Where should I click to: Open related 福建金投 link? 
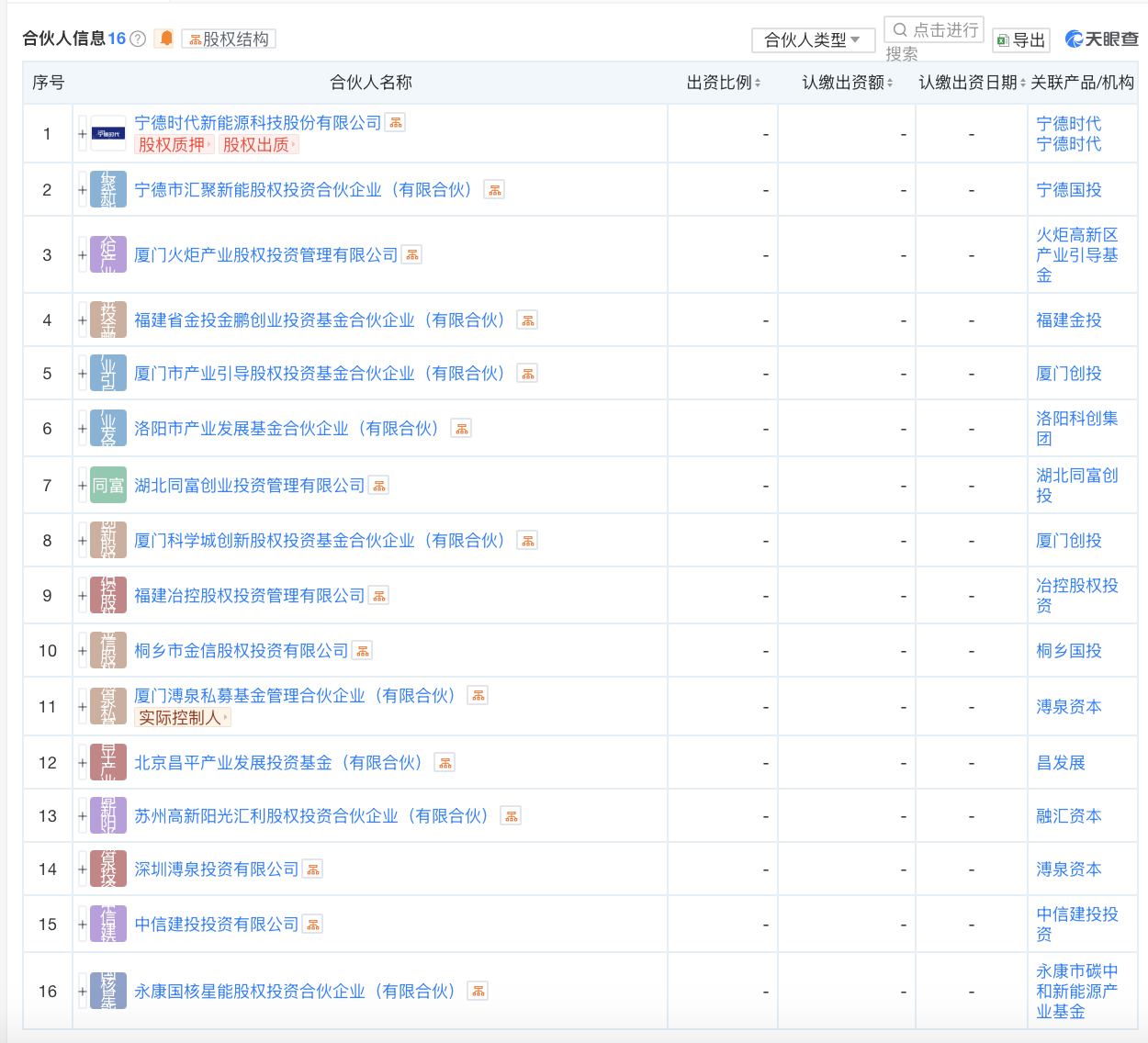pyautogui.click(x=1069, y=320)
